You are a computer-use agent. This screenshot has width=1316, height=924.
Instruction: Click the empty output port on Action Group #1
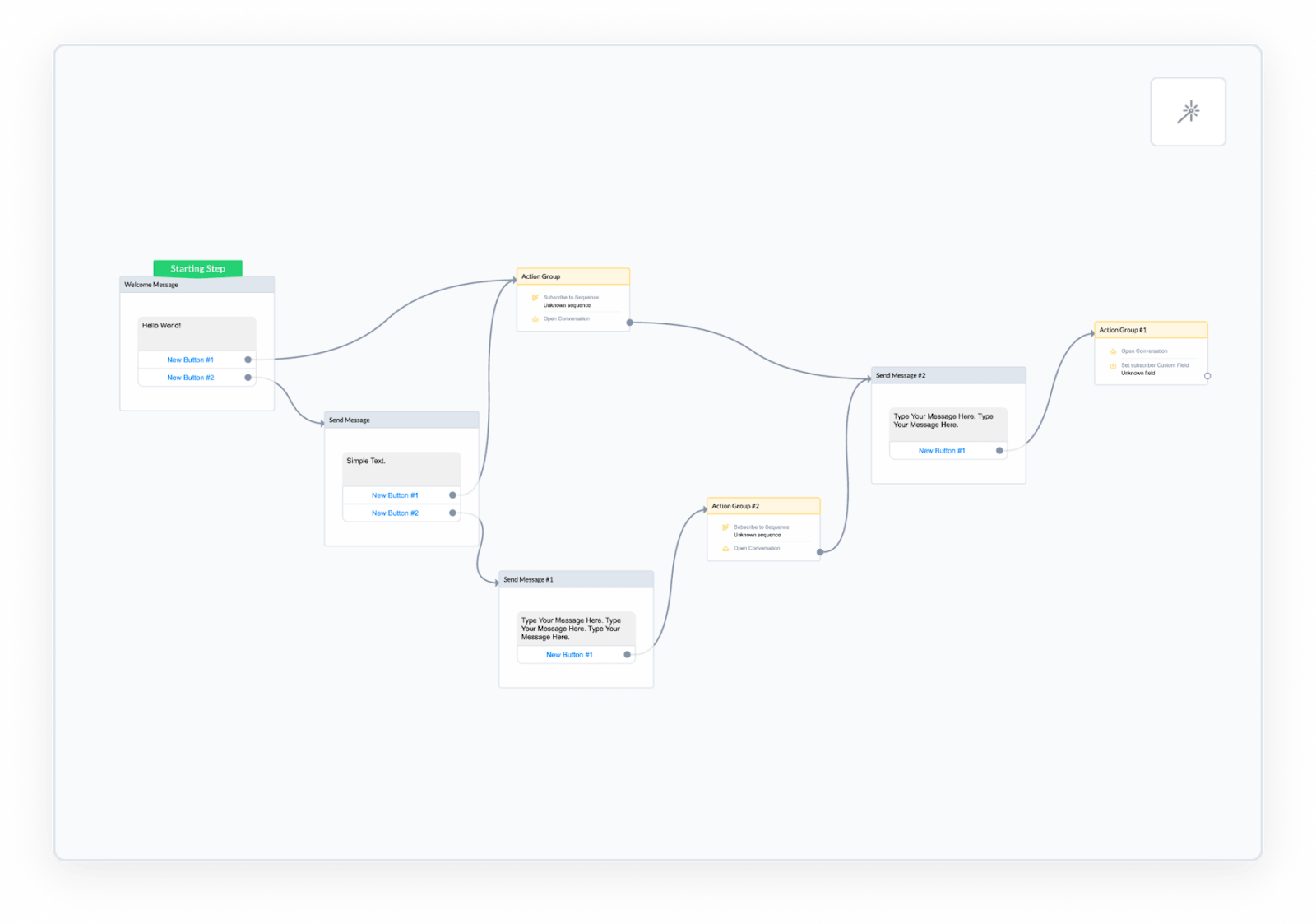click(1207, 376)
